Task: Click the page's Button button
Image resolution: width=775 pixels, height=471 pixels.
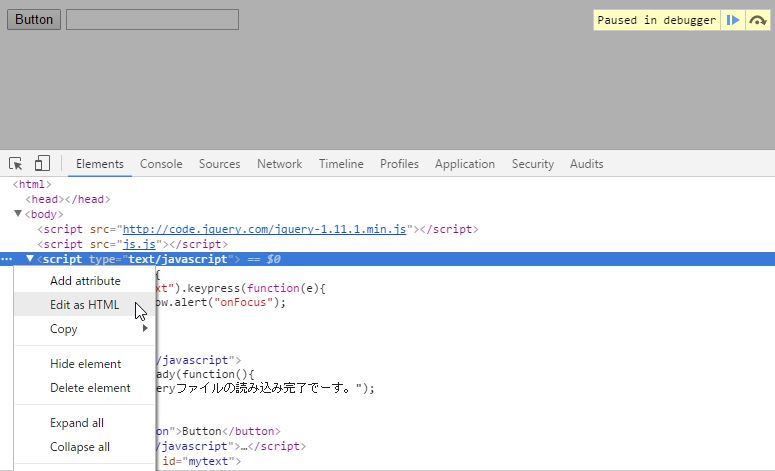Action: pyautogui.click(x=34, y=19)
